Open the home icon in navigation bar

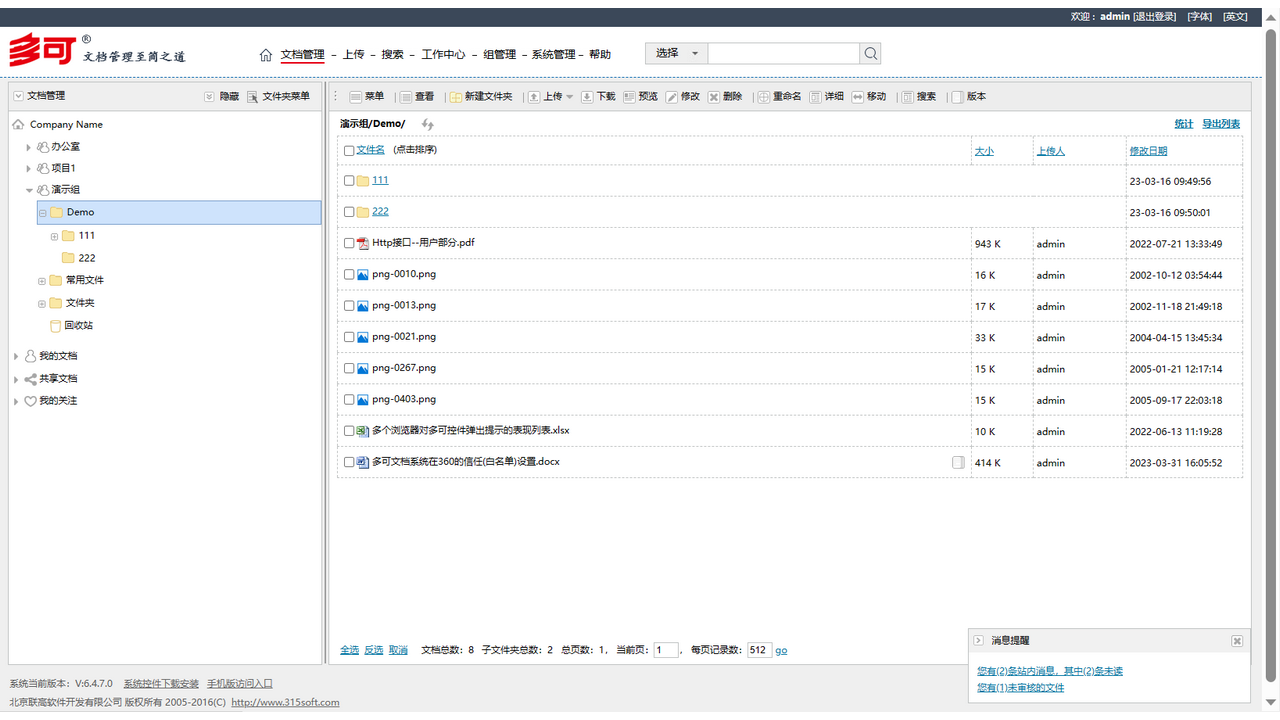tap(265, 55)
